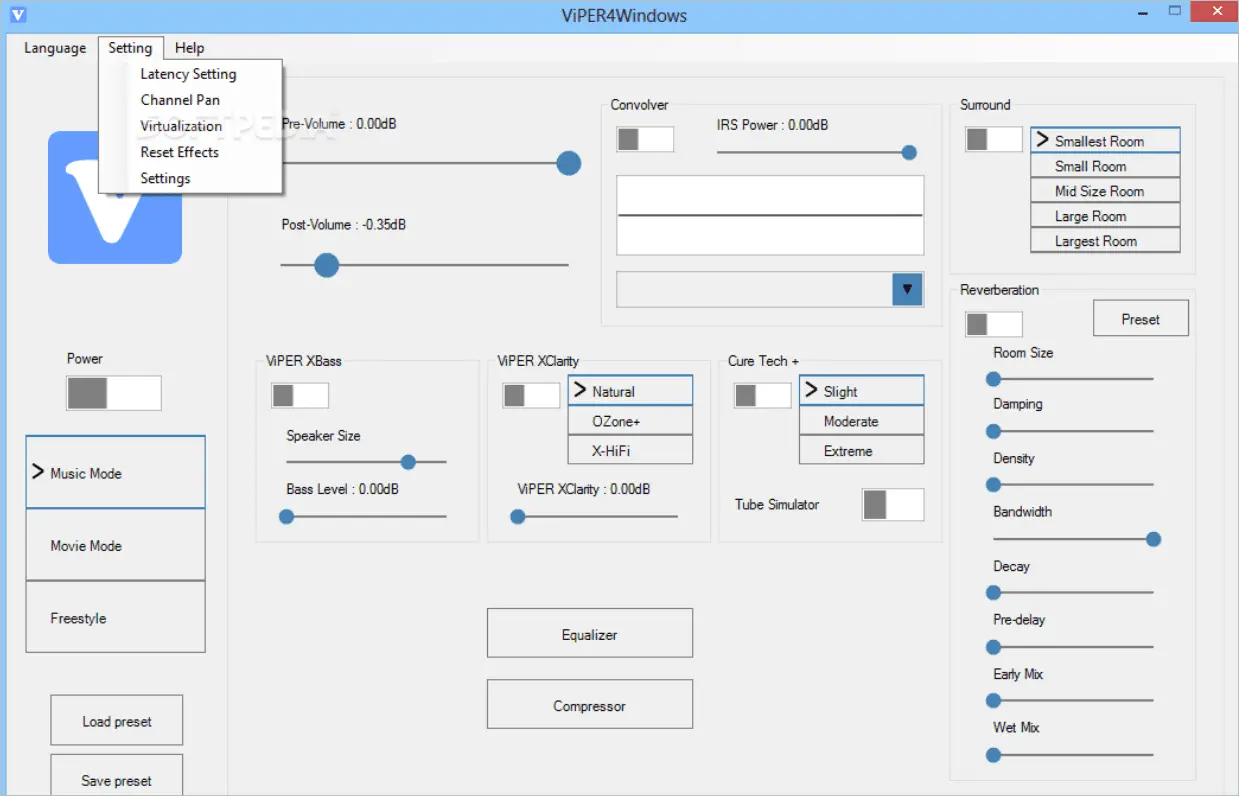
Task: Click the Damping slider handle
Action: [994, 431]
